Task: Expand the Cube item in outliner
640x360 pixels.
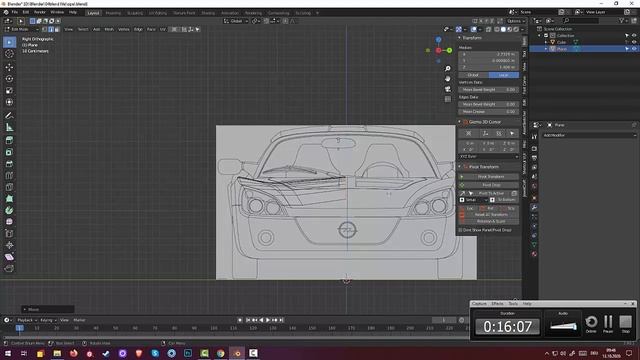Action: point(546,42)
